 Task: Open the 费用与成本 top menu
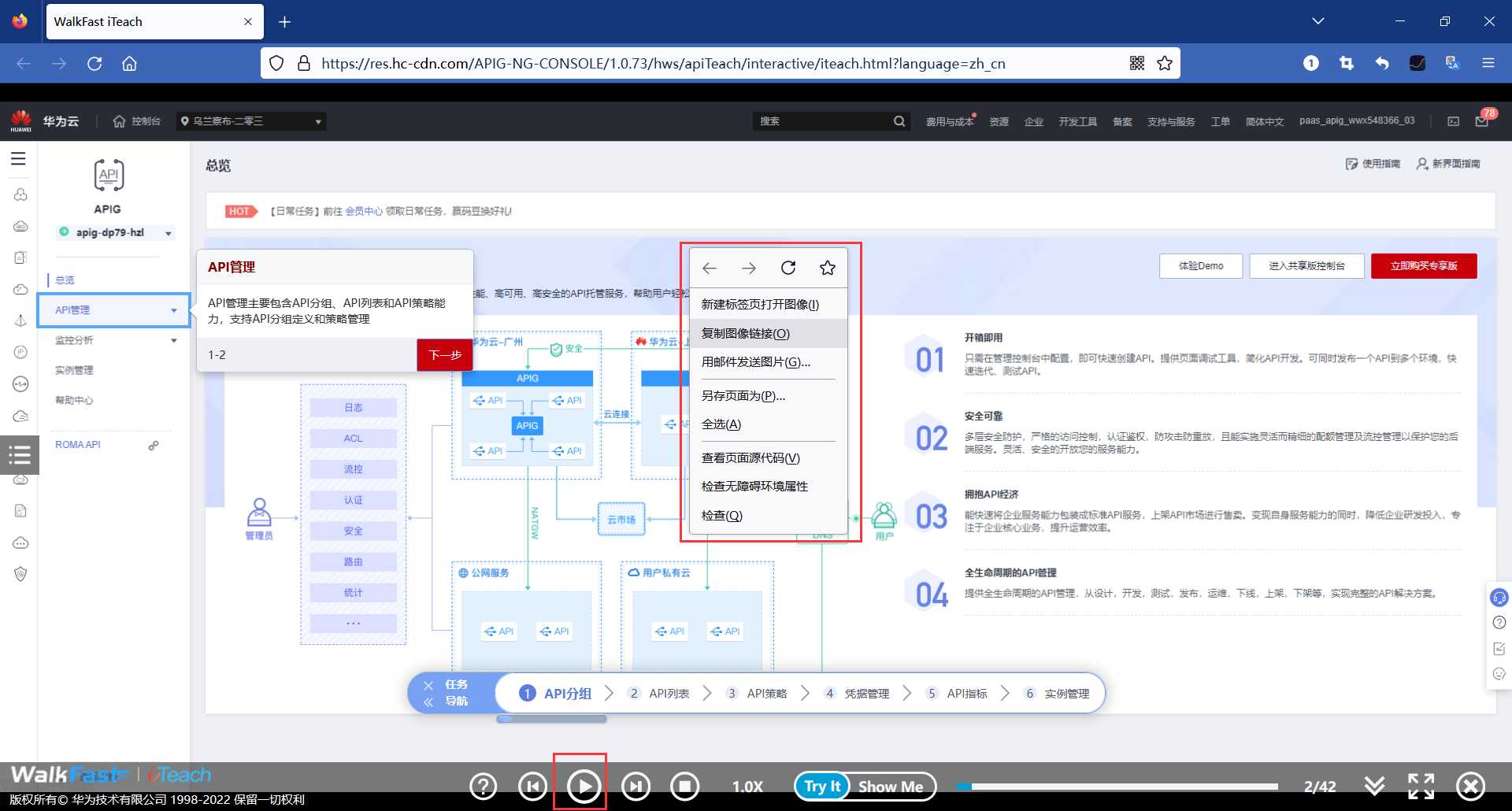point(950,121)
